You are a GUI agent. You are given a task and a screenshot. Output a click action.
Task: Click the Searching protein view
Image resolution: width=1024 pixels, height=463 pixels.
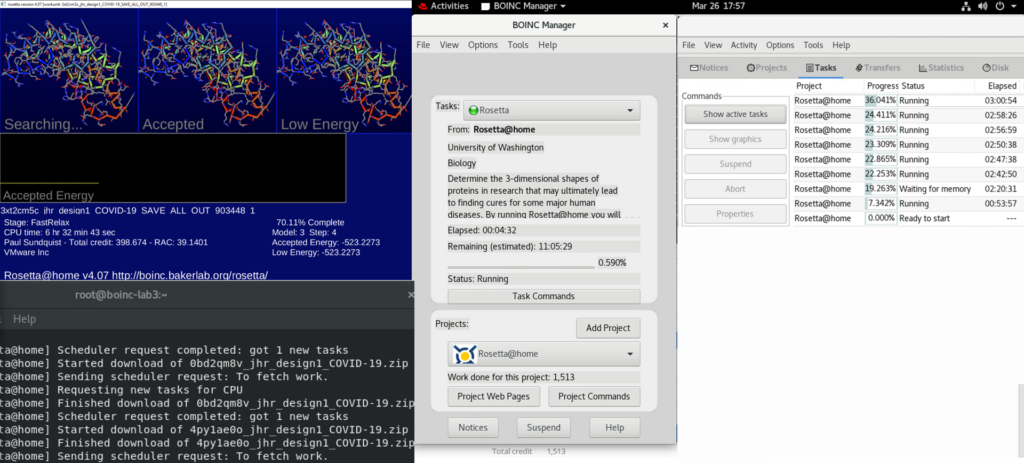(69, 71)
